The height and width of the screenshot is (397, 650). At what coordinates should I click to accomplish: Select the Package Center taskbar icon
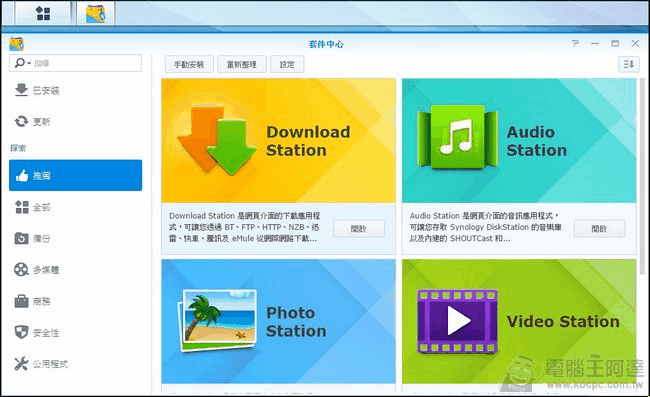tap(96, 13)
